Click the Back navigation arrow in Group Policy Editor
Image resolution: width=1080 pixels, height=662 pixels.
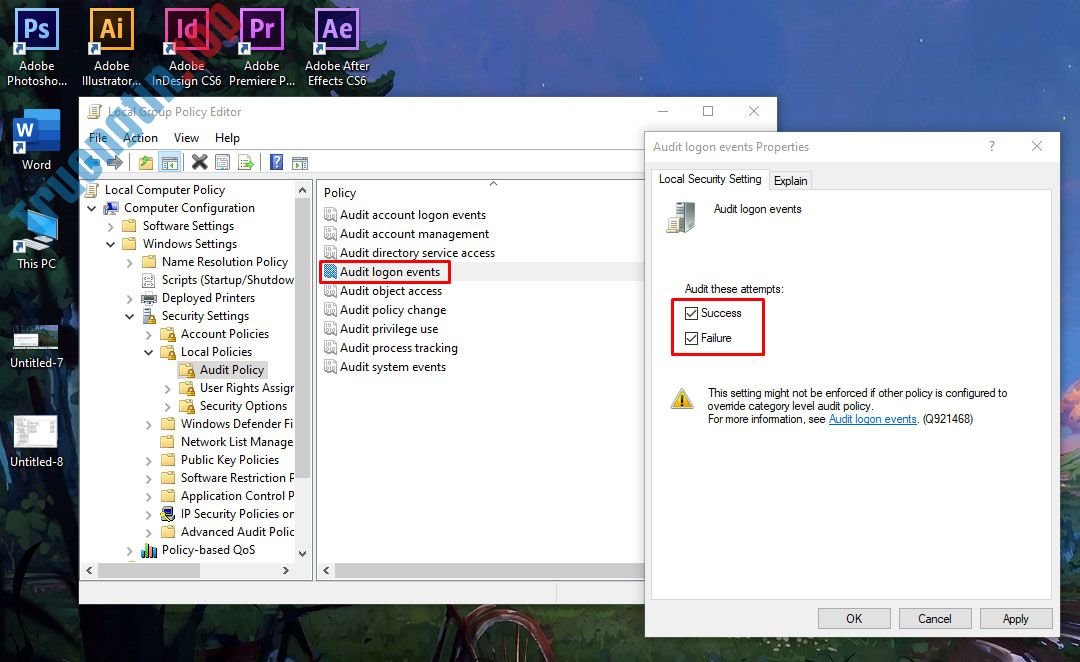93,161
